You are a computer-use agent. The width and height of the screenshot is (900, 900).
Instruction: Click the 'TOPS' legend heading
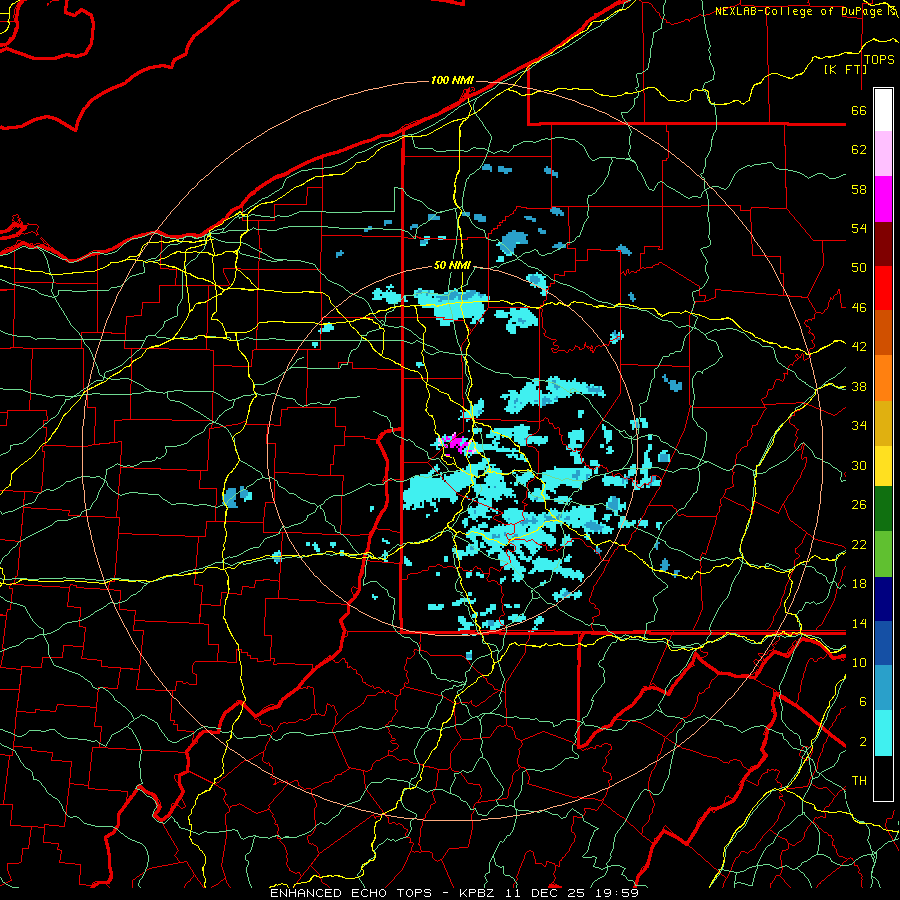[x=879, y=60]
